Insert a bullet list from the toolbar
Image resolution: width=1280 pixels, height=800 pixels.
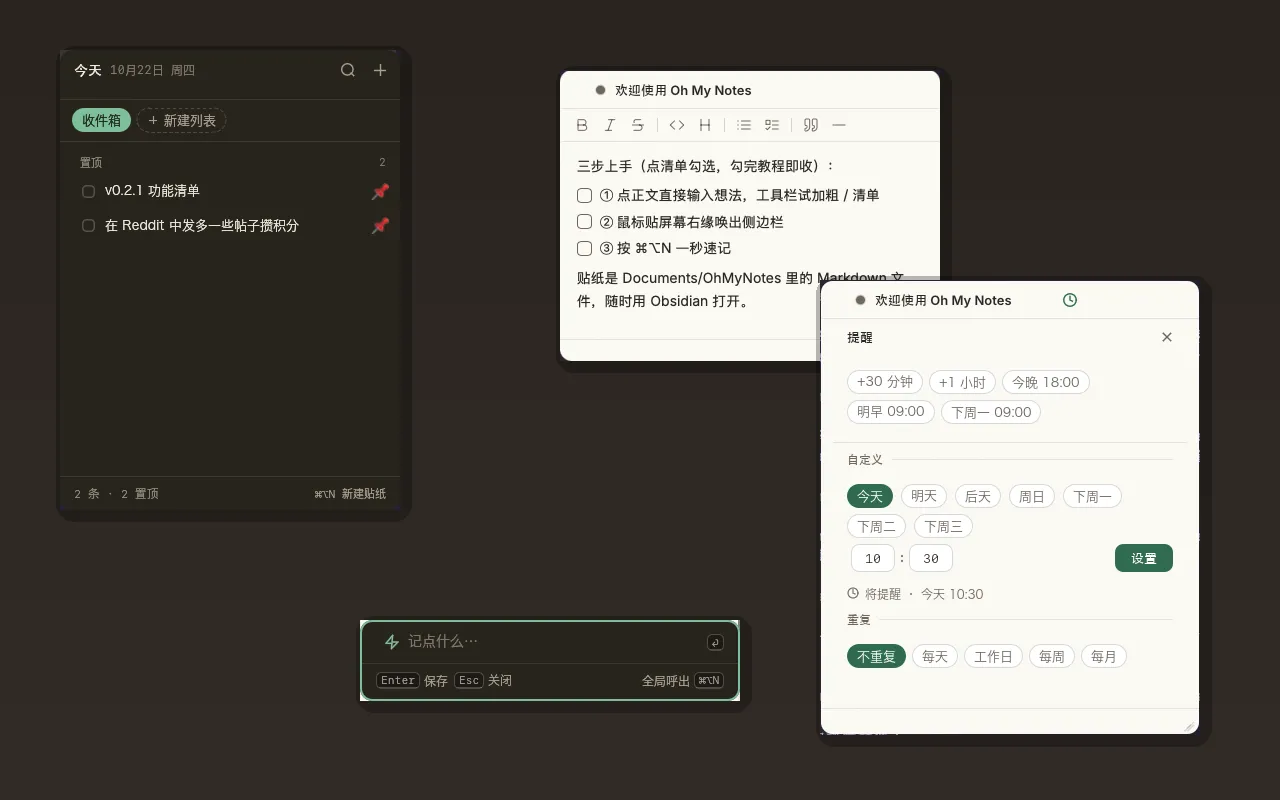click(744, 125)
